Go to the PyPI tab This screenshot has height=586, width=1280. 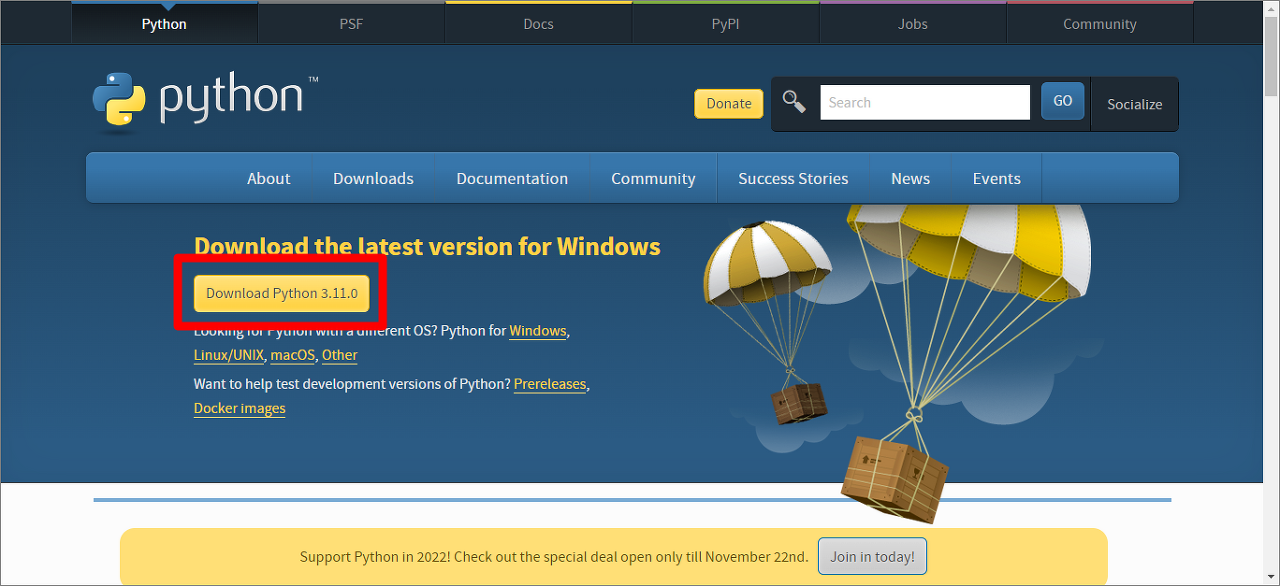pyautogui.click(x=725, y=23)
